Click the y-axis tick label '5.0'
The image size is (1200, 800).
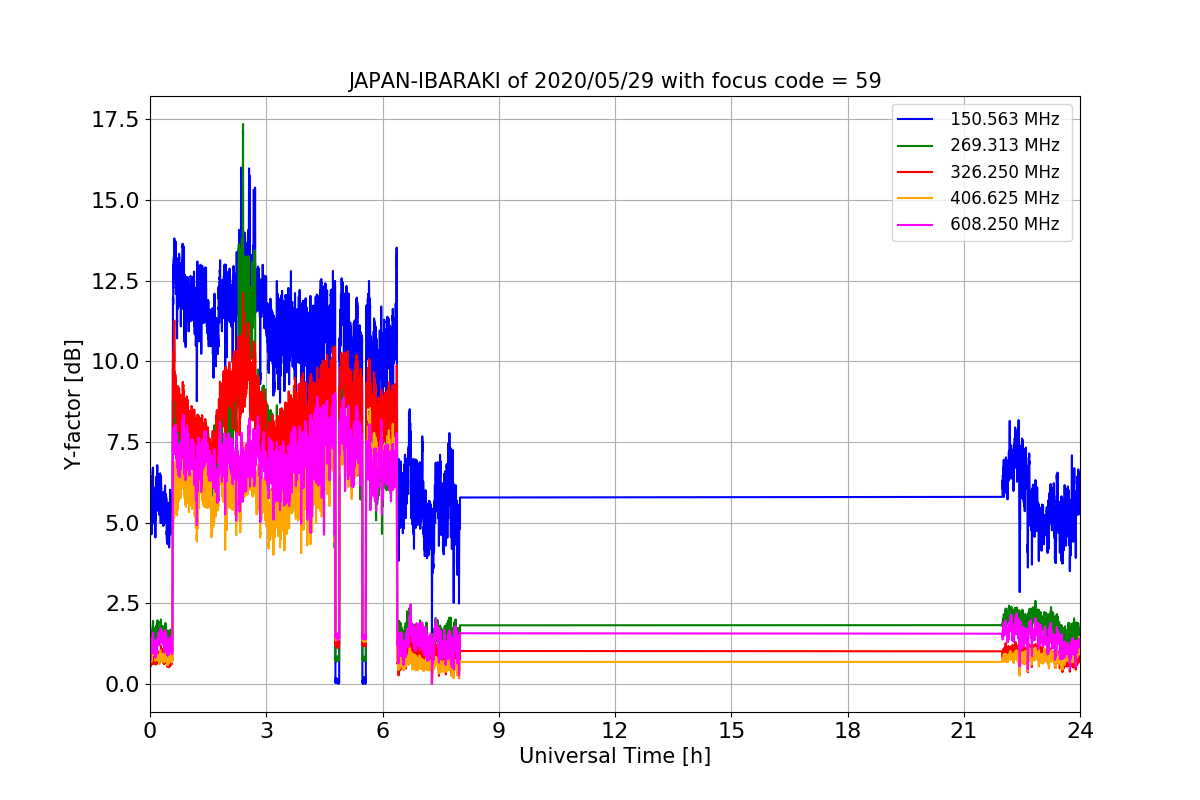(x=124, y=523)
